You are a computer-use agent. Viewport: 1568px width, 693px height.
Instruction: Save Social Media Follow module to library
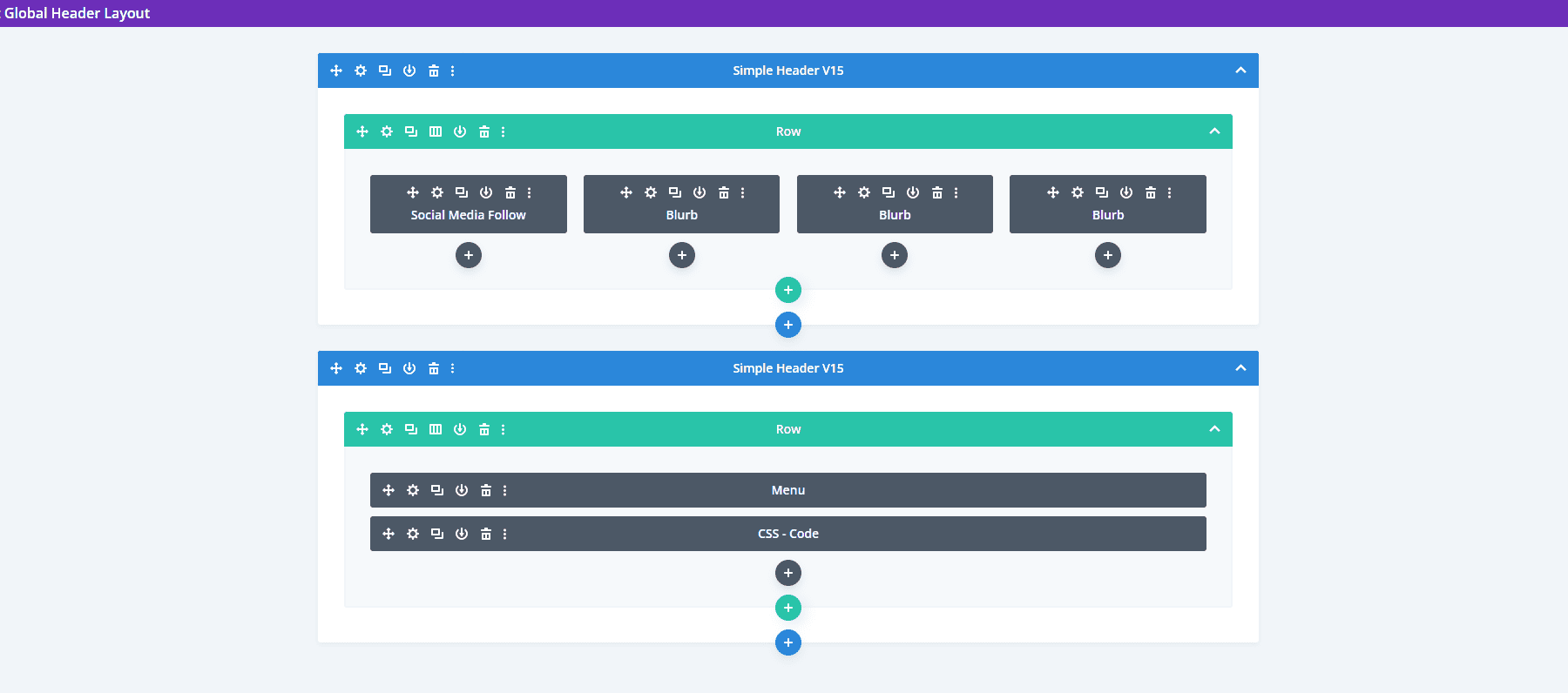tap(486, 192)
